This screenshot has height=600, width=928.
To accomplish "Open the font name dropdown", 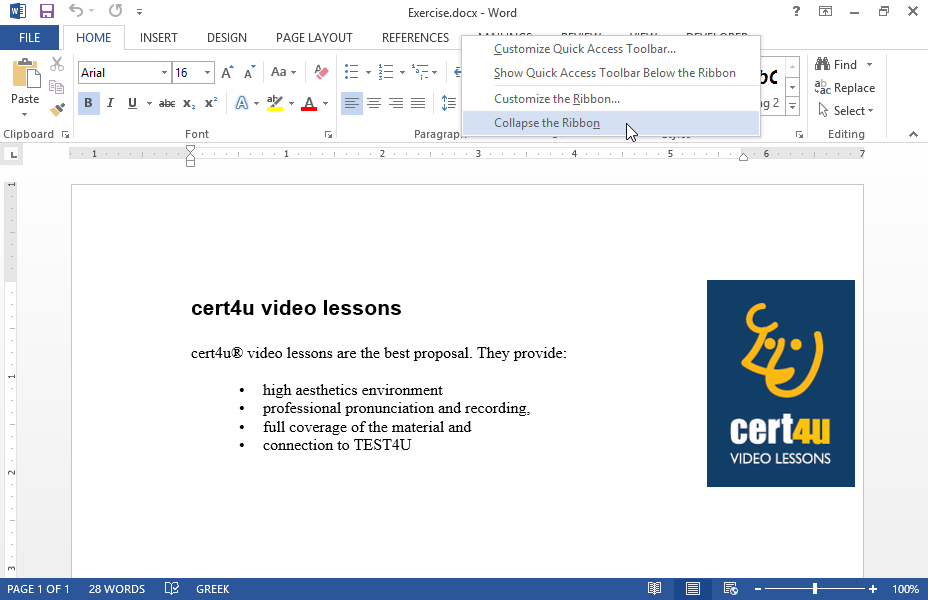I will tap(164, 73).
